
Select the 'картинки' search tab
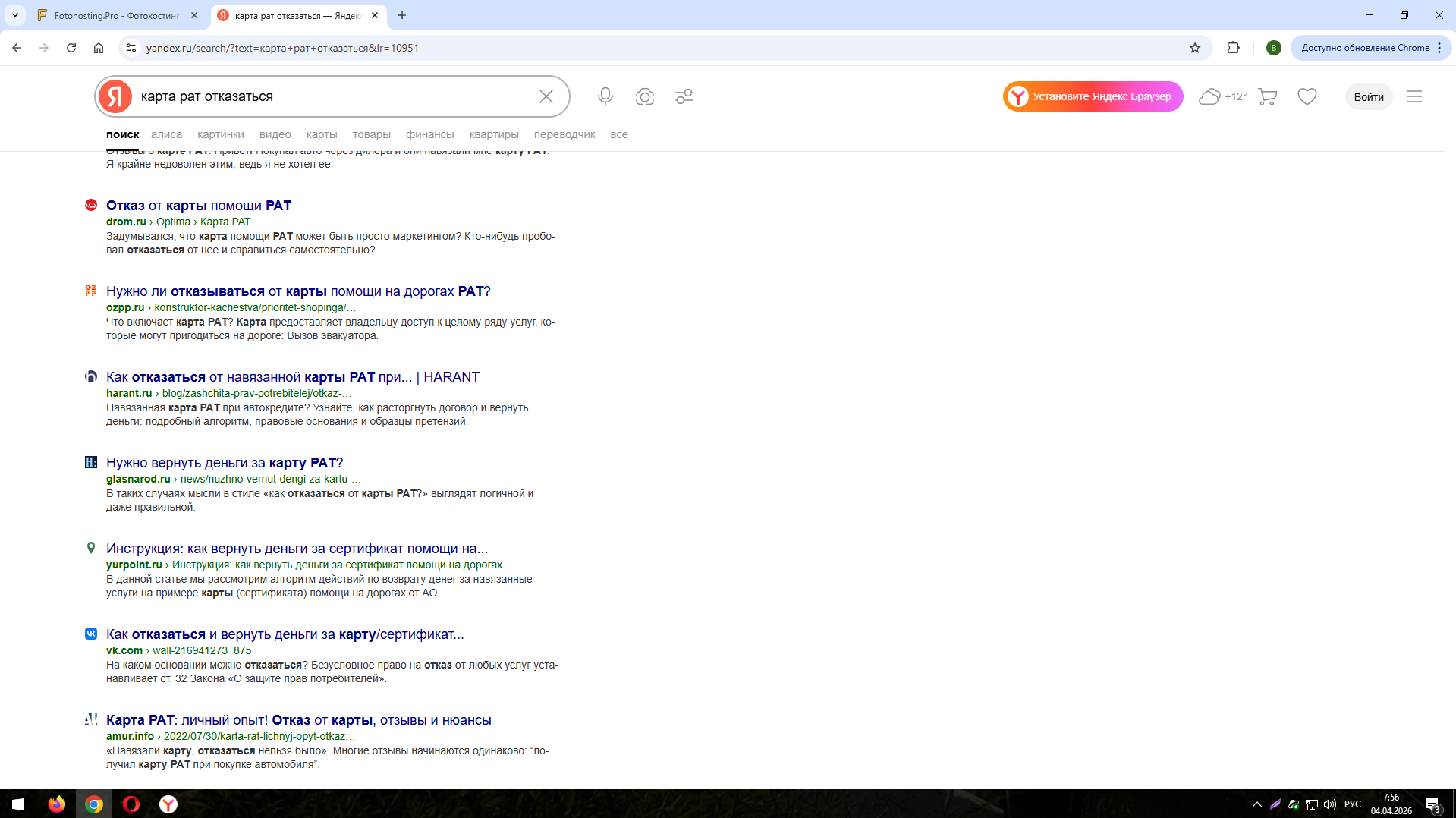click(x=221, y=134)
